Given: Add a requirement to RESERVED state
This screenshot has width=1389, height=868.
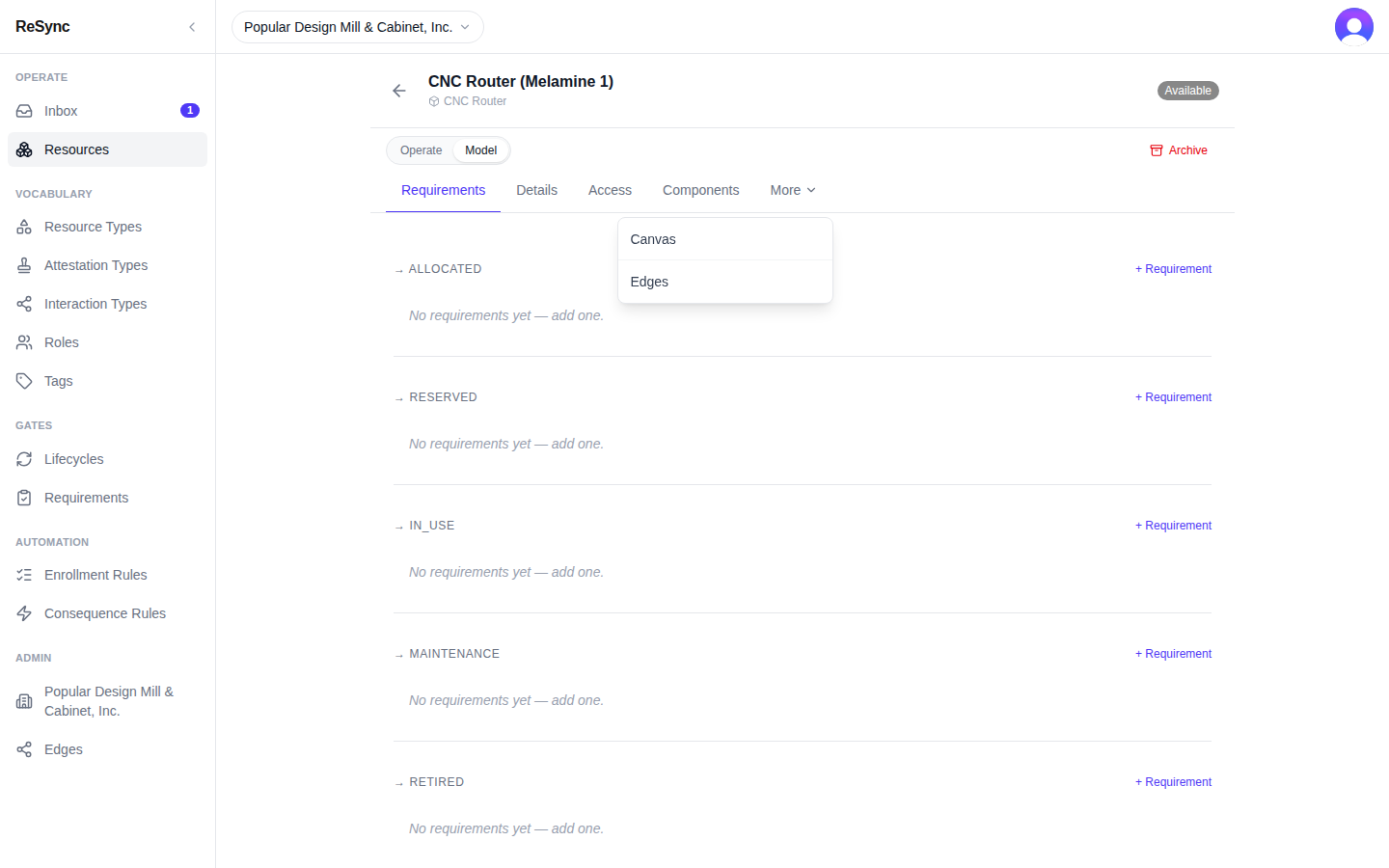Looking at the screenshot, I should pyautogui.click(x=1173, y=397).
